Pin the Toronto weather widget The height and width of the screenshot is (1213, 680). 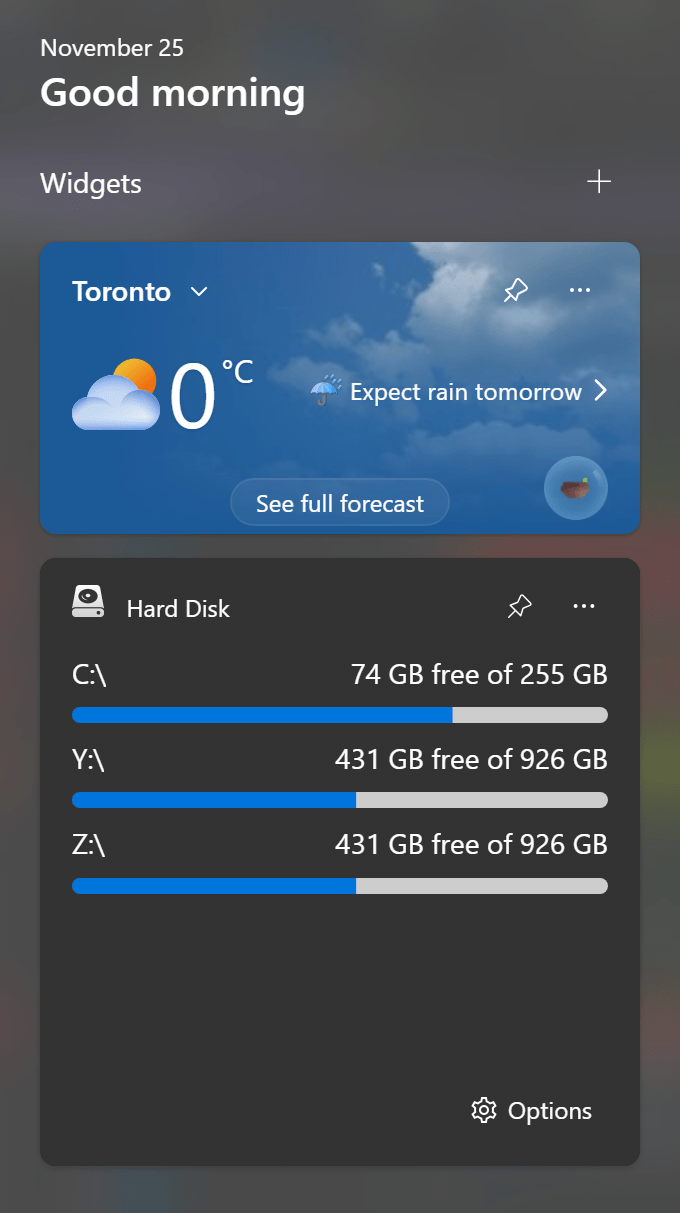point(515,290)
